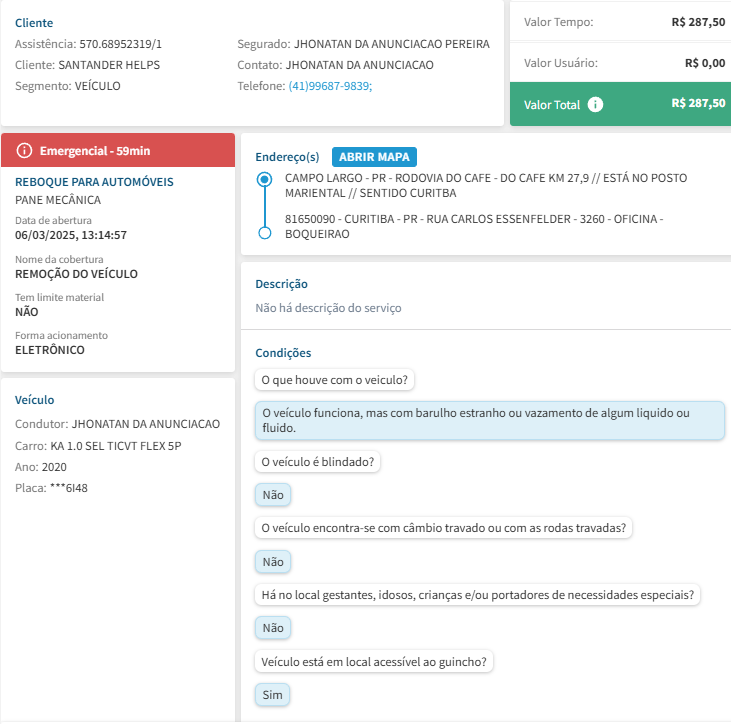The image size is (731, 724).
Task: Select the empty destination marker for Curitiba
Action: [x=264, y=233]
